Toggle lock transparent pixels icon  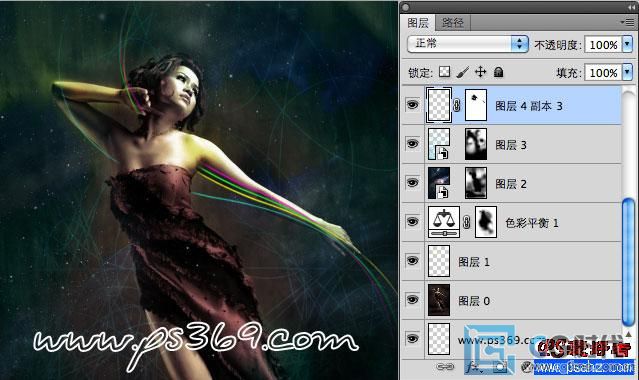coord(445,72)
